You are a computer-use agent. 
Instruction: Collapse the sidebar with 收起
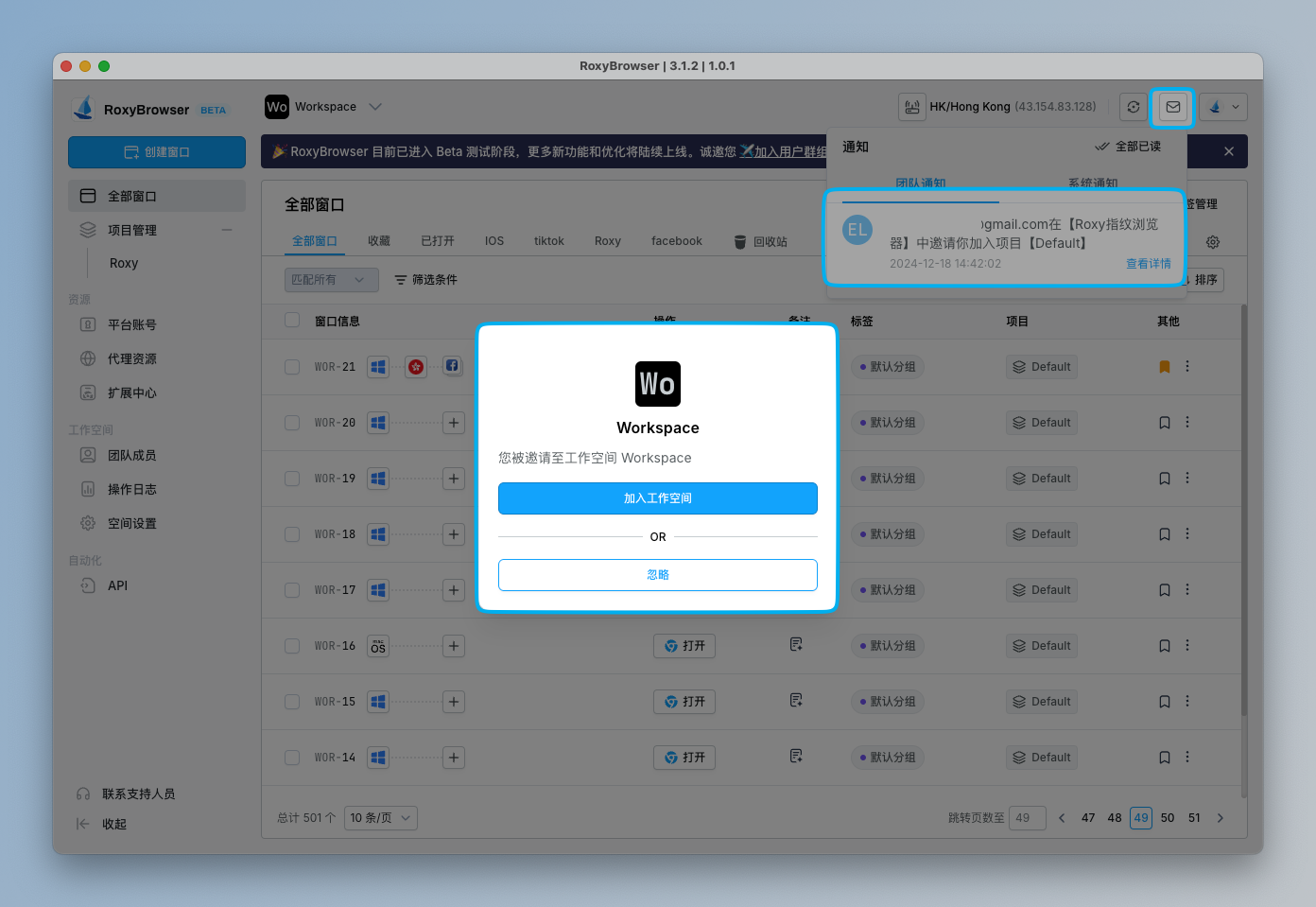click(101, 824)
